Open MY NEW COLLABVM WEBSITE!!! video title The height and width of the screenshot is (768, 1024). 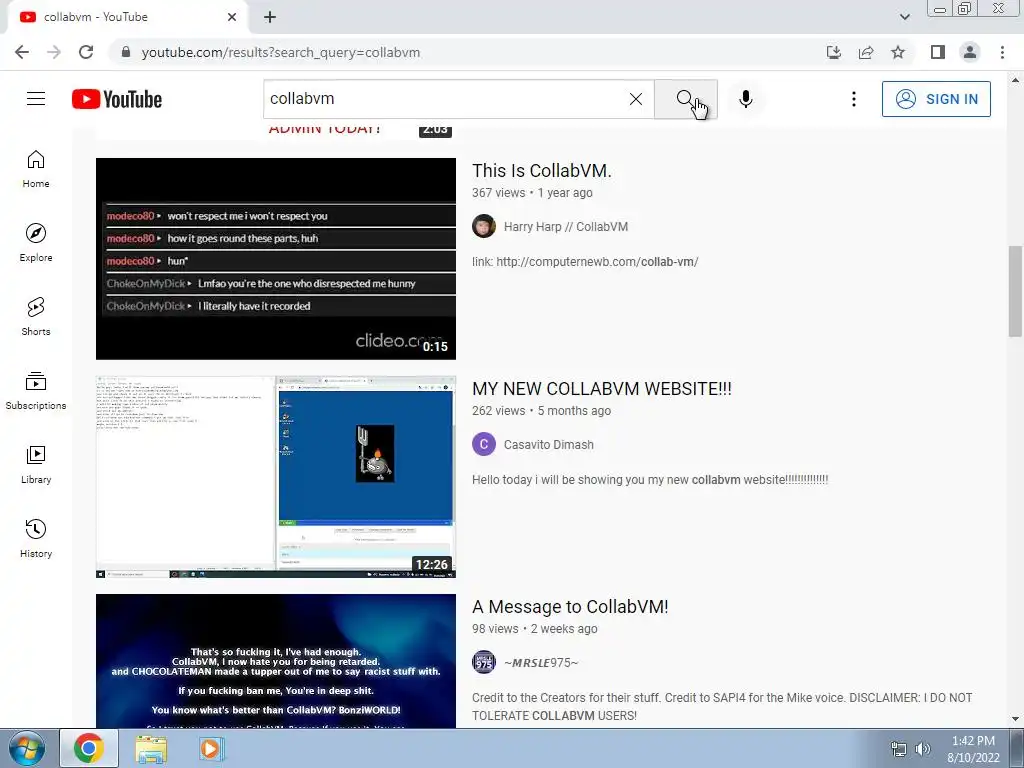tap(602, 389)
